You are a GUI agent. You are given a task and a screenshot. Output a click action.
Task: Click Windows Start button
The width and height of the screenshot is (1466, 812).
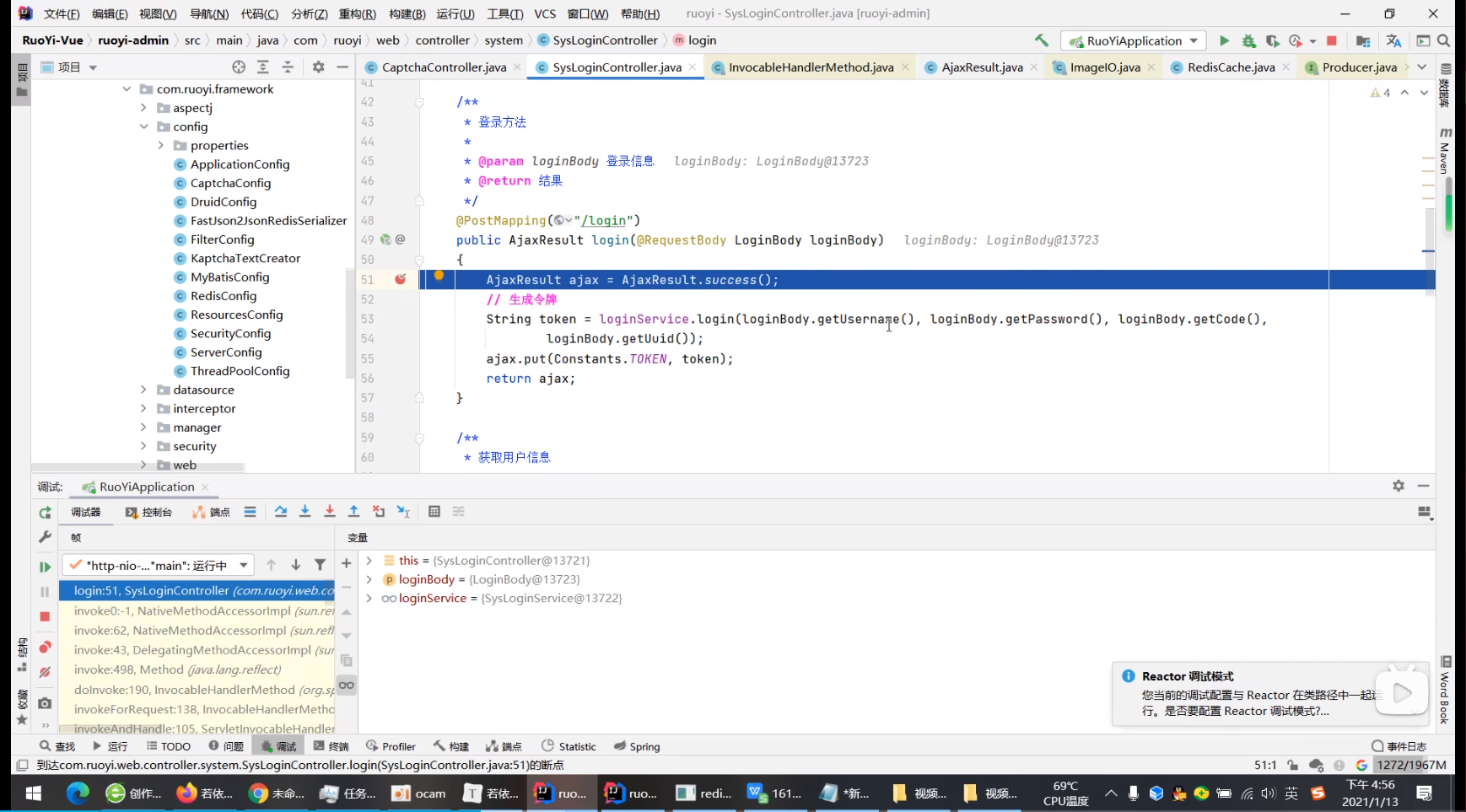pyautogui.click(x=33, y=793)
